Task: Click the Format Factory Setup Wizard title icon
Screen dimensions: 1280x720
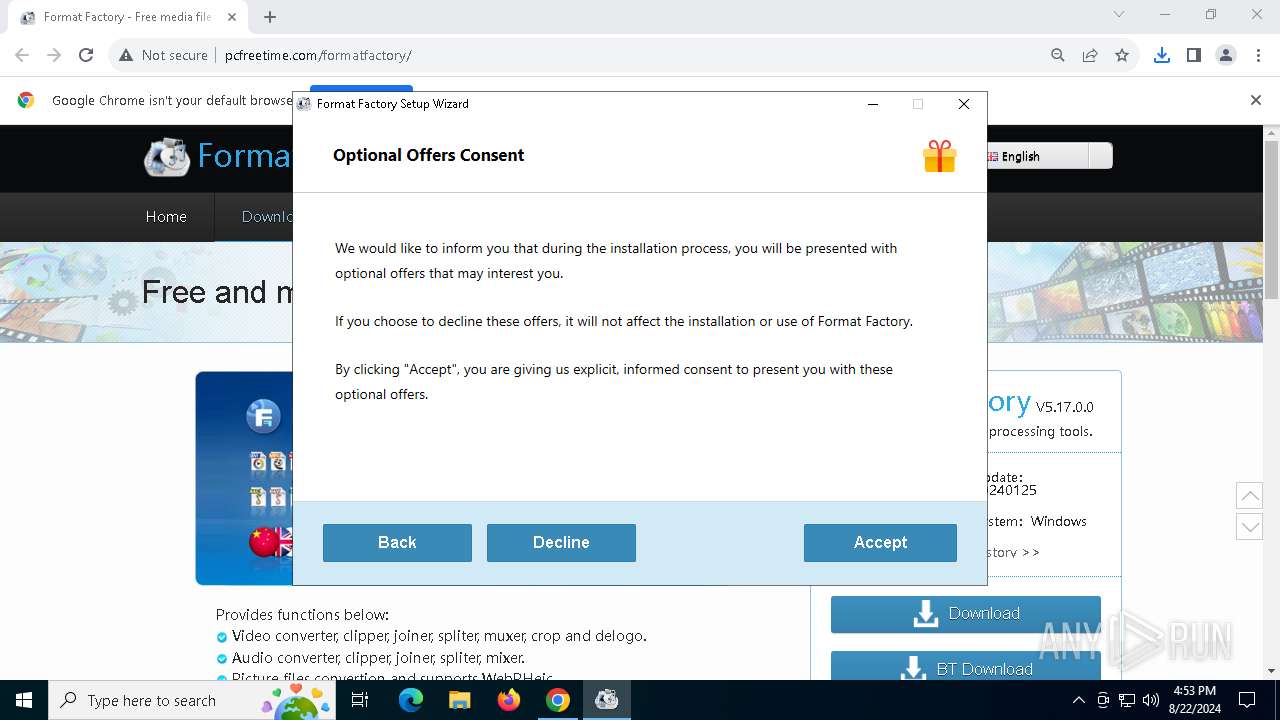Action: (304, 104)
